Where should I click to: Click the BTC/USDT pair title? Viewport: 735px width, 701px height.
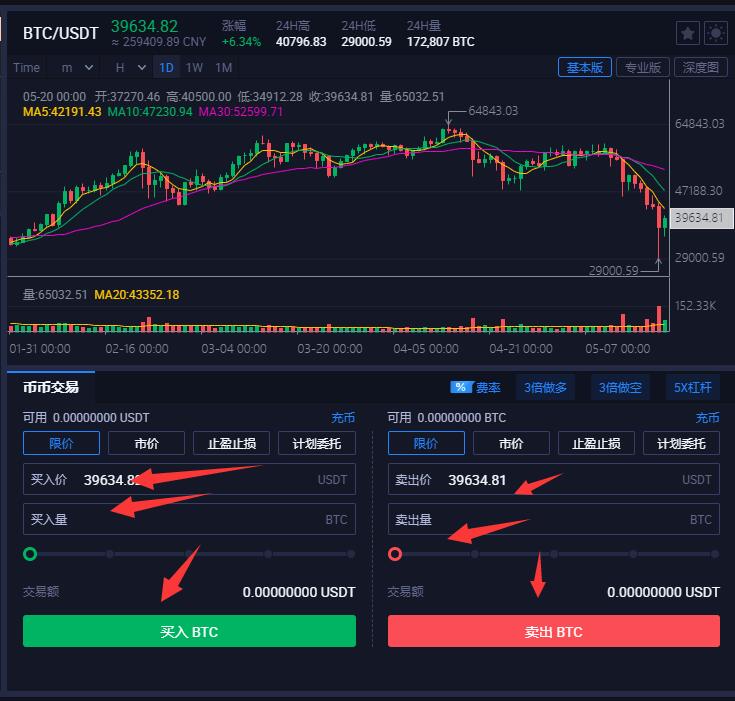point(60,33)
